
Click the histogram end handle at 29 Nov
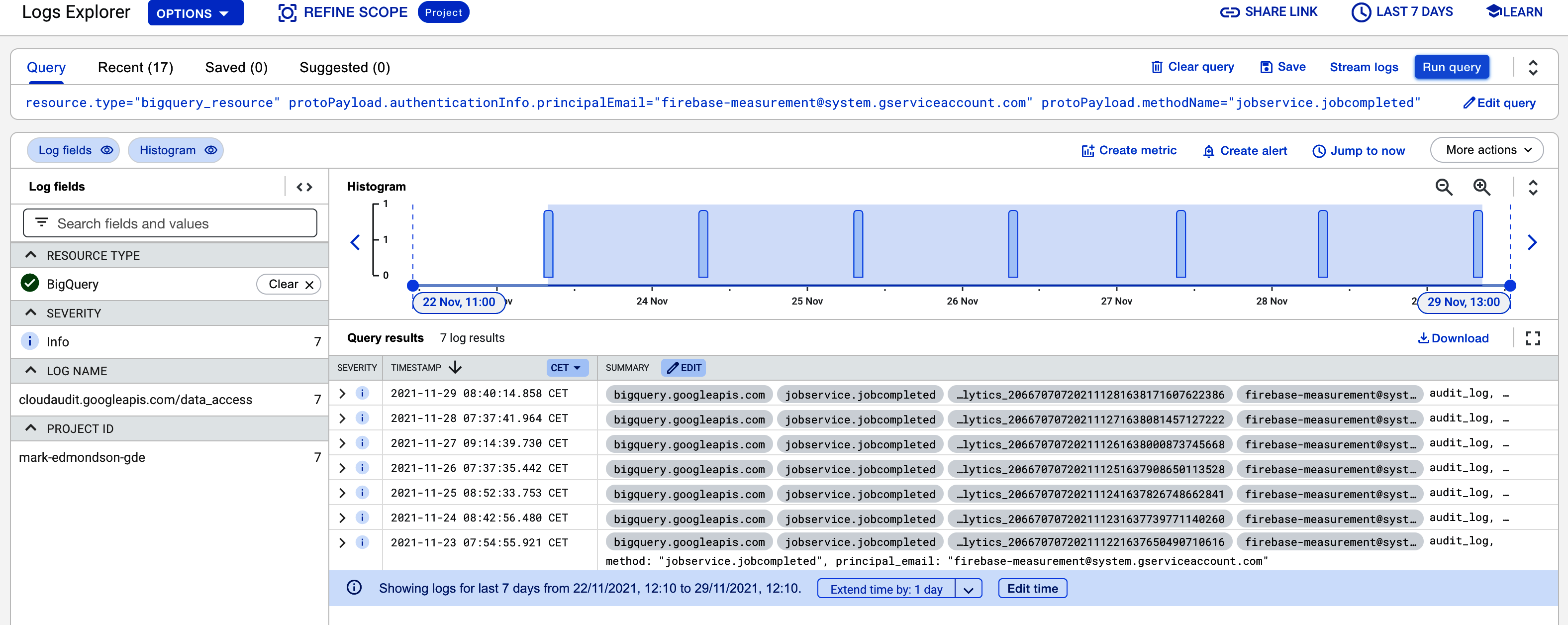1510,286
